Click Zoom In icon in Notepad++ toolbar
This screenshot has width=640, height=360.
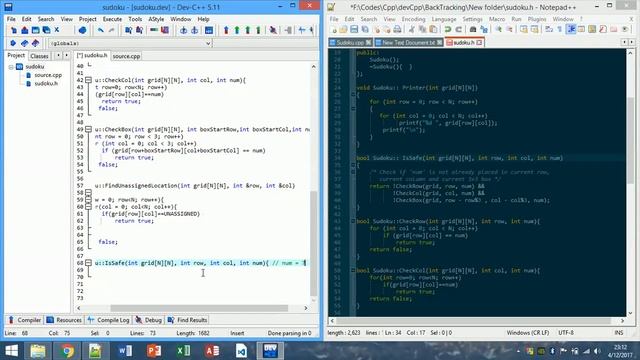pos(498,29)
